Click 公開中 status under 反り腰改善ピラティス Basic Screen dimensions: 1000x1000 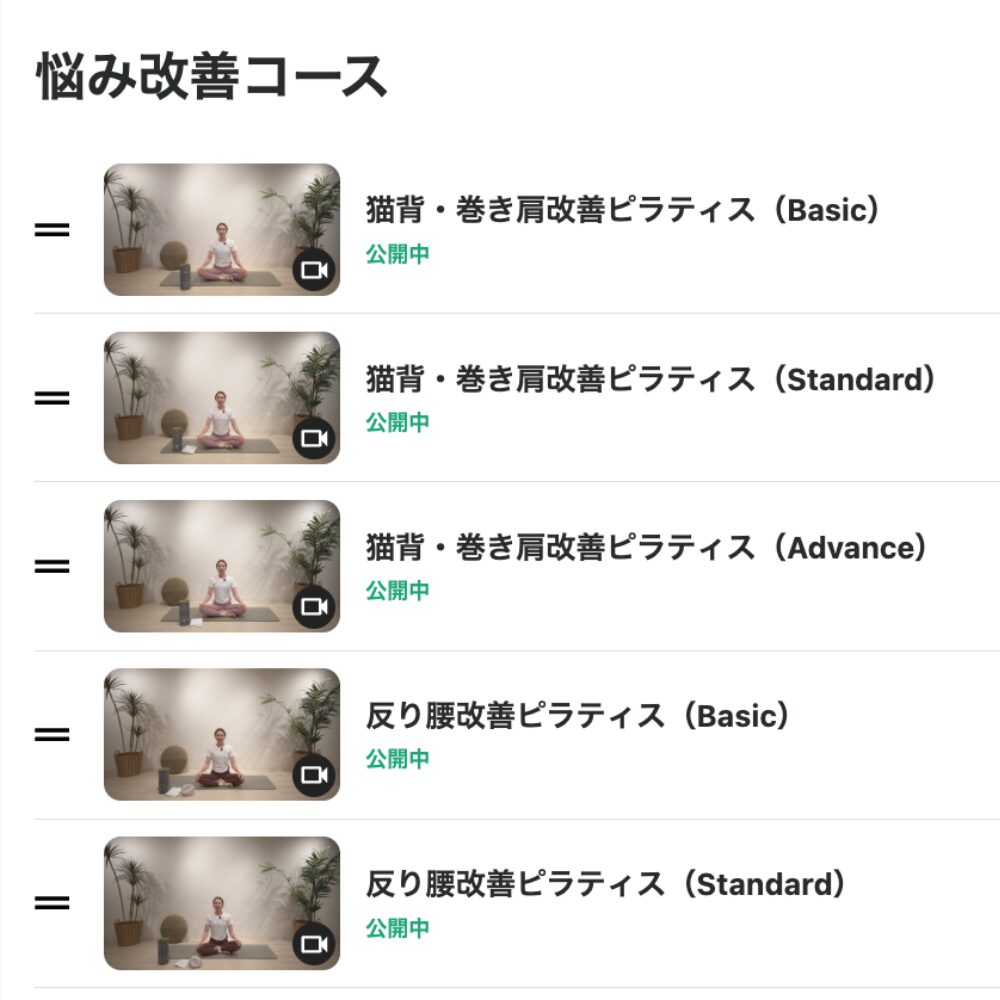397,759
